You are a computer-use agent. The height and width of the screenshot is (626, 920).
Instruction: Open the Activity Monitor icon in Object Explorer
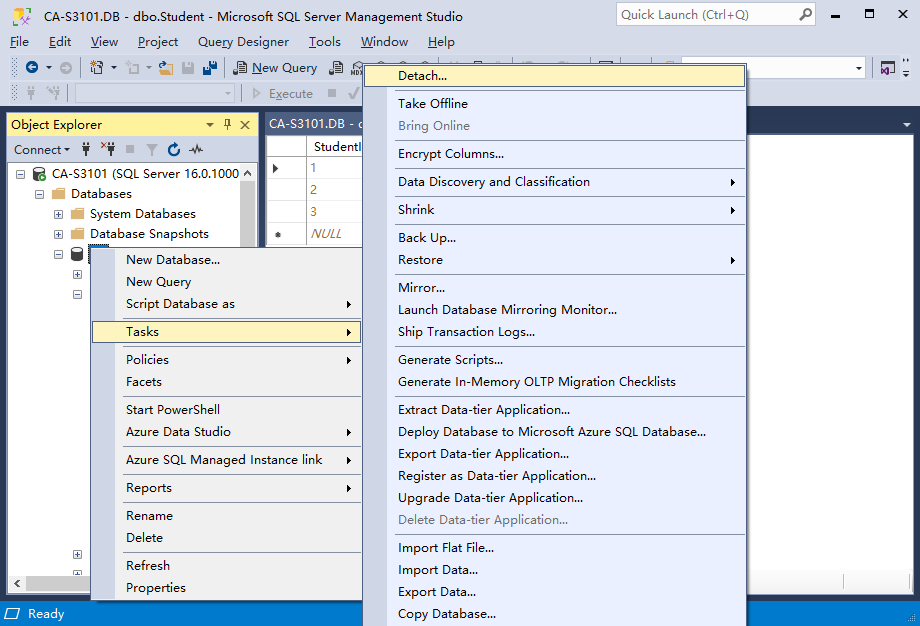pos(196,150)
